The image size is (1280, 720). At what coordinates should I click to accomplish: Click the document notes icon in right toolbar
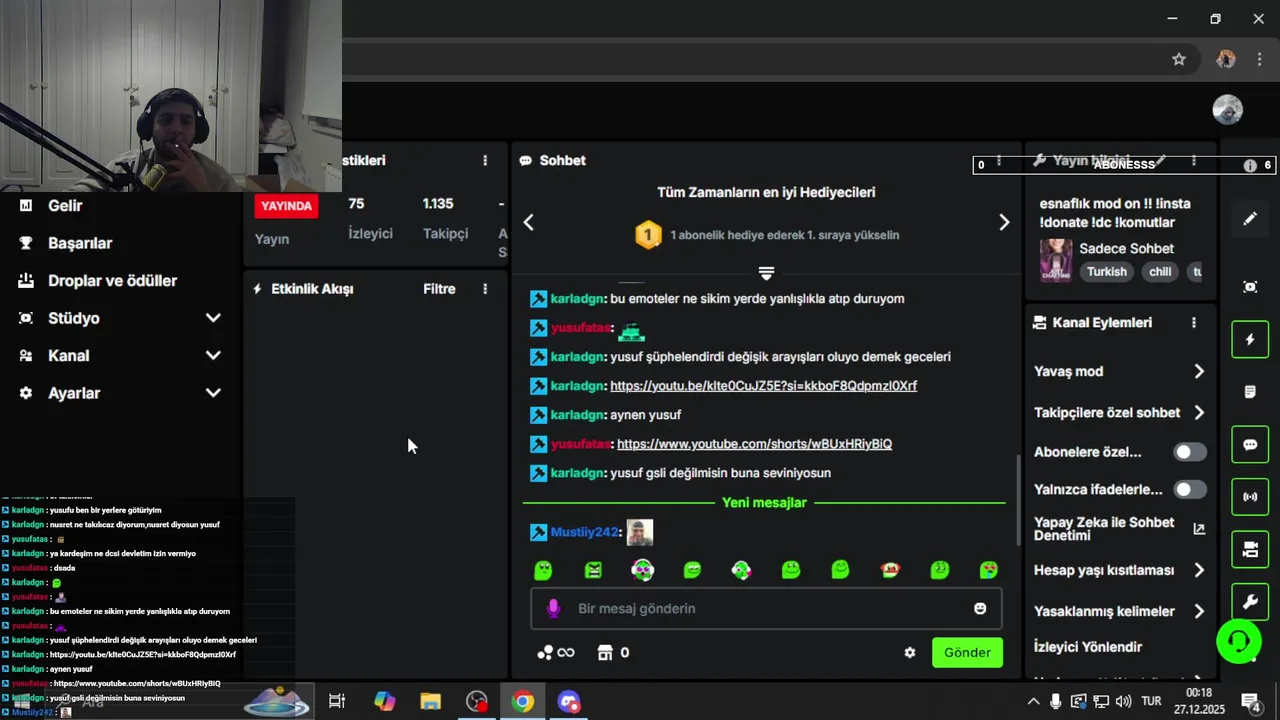(1250, 392)
